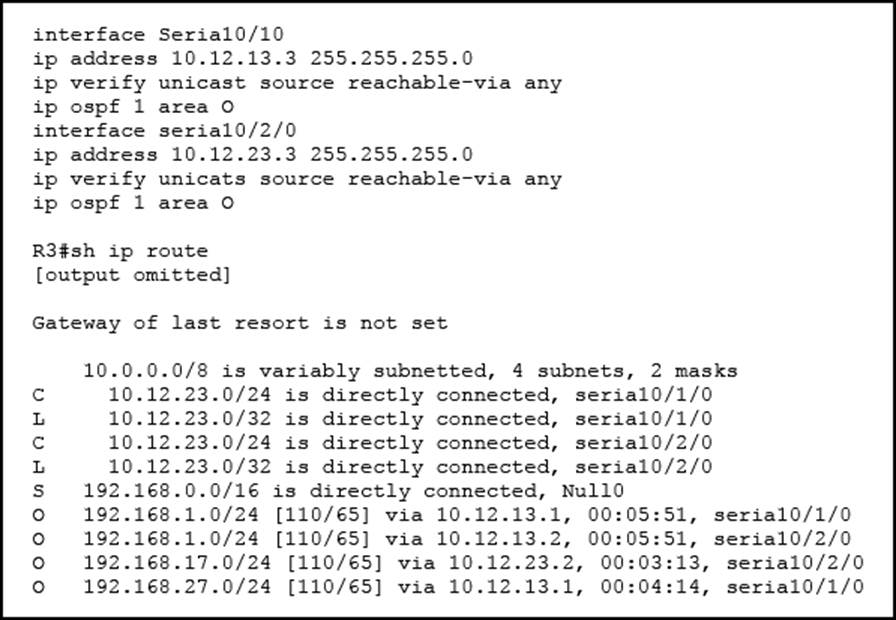Click the "S" static route code letter
The image size is (896, 620).
[x=38, y=491]
